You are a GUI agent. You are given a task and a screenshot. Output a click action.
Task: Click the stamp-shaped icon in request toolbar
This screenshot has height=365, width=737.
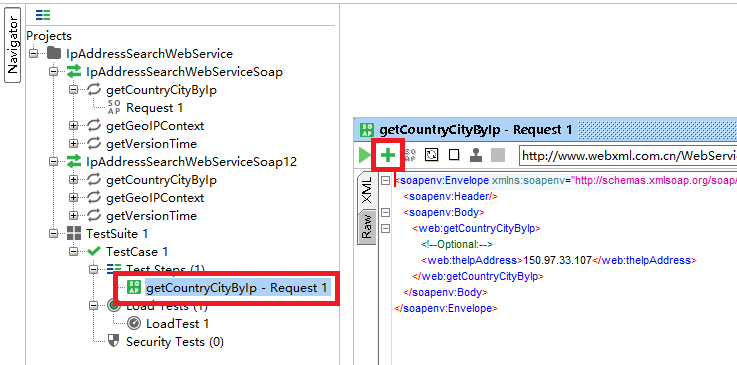[x=476, y=155]
